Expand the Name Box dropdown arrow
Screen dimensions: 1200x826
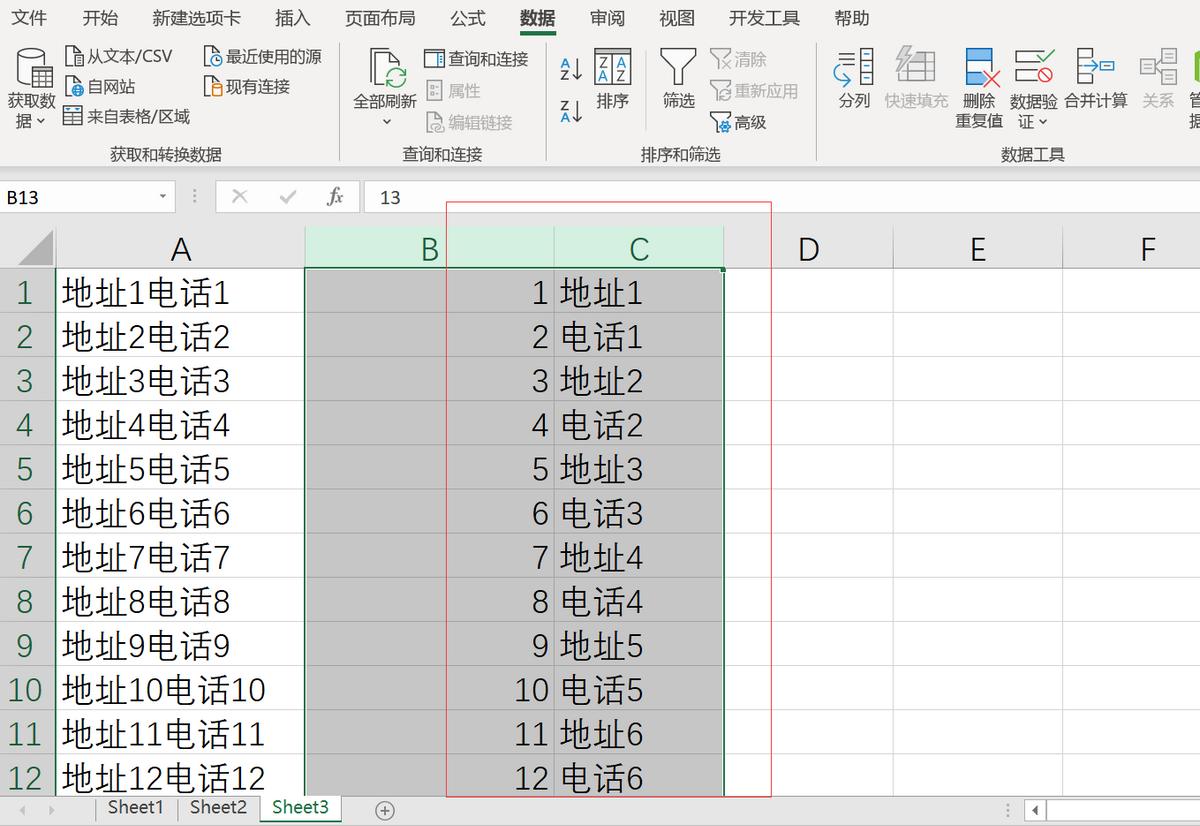163,197
